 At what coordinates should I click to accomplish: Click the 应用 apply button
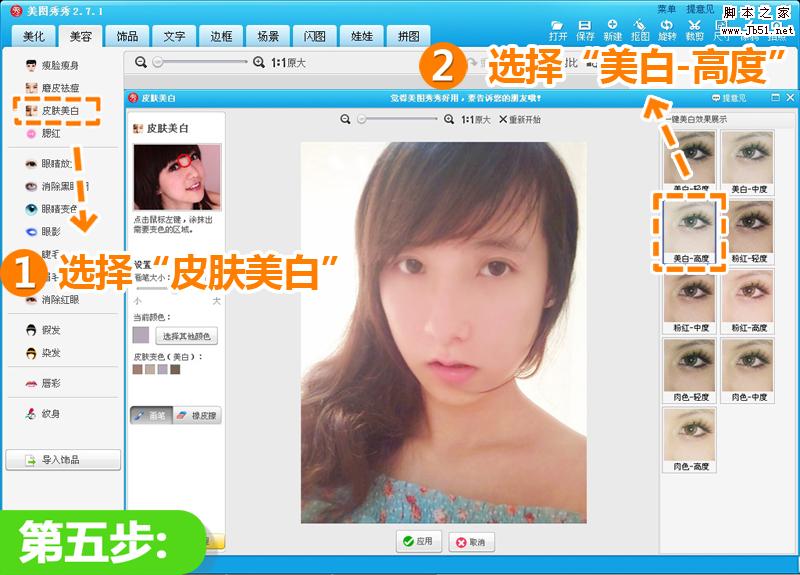point(418,541)
